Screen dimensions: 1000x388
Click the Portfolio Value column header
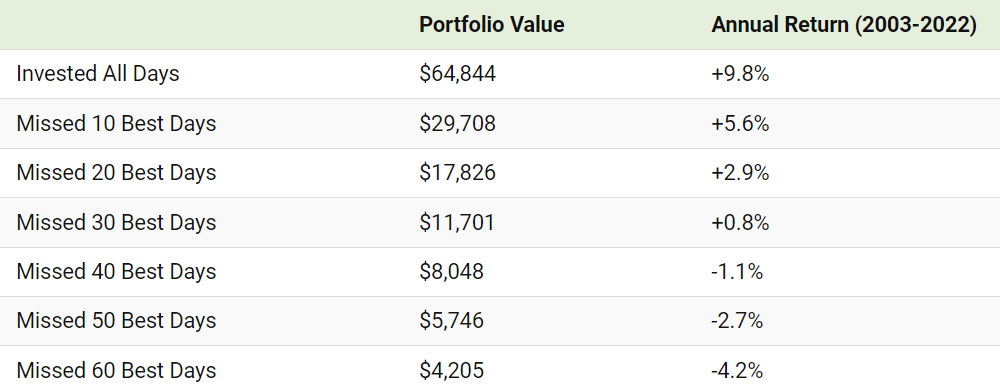coord(492,24)
